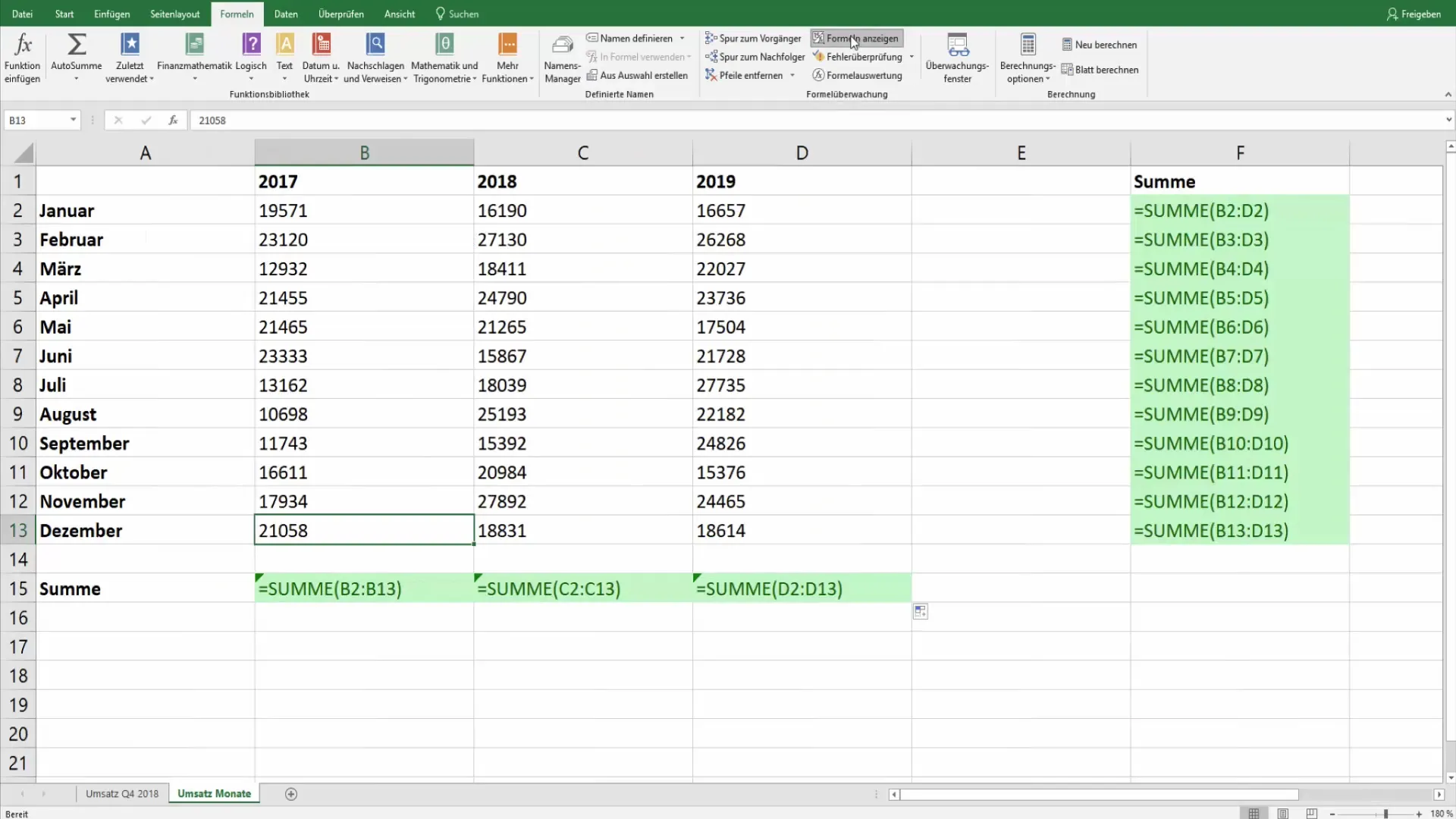Switch to Page Layout view
Viewport: 1456px width, 819px height.
click(x=1283, y=814)
